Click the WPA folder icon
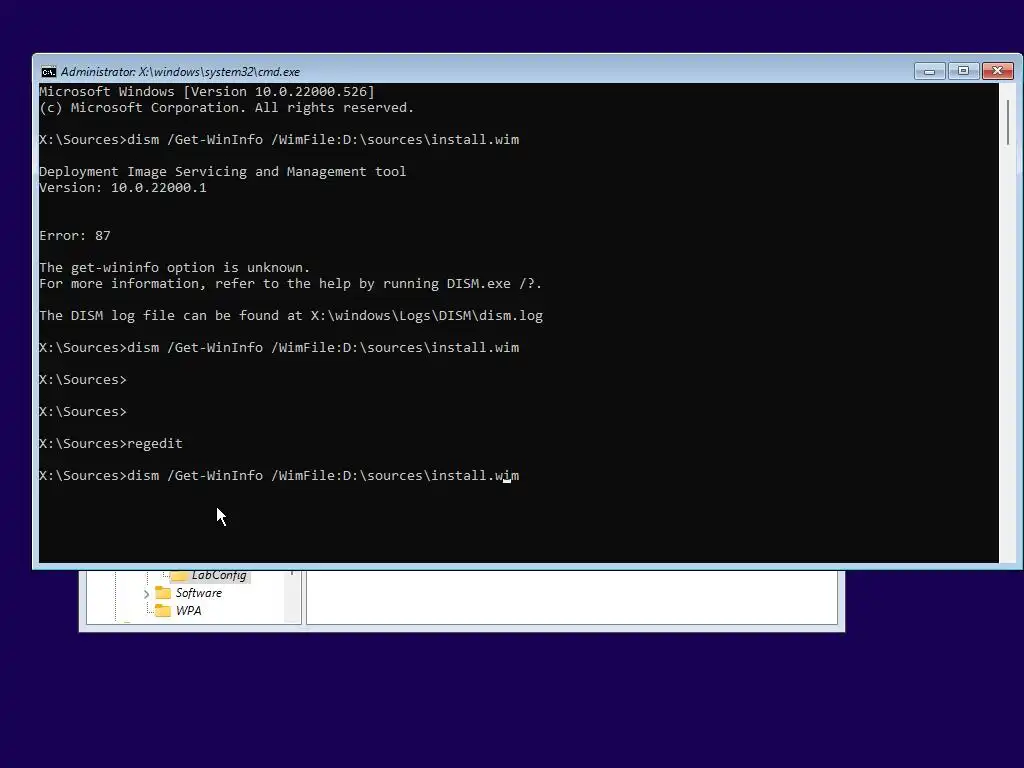This screenshot has width=1024, height=768. tap(163, 611)
